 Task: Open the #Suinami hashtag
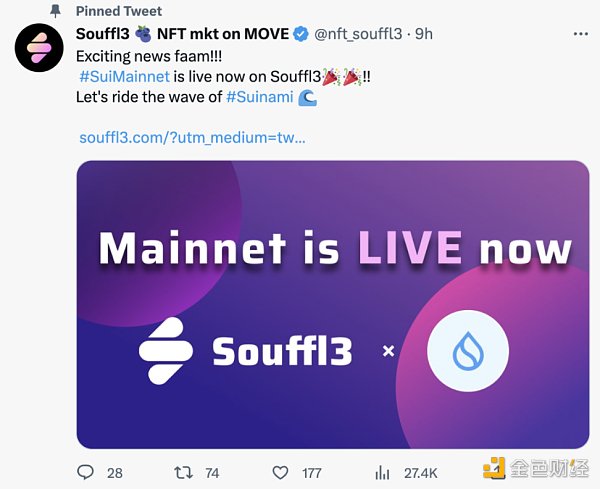coord(260,97)
